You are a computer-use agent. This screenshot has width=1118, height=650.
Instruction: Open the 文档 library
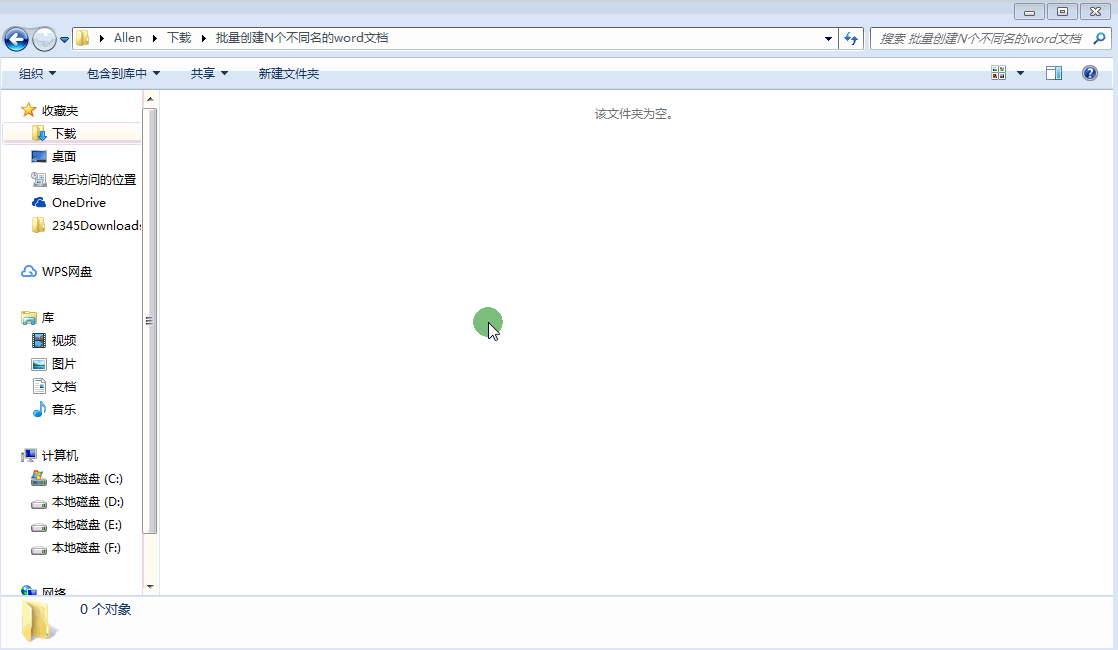pos(63,386)
